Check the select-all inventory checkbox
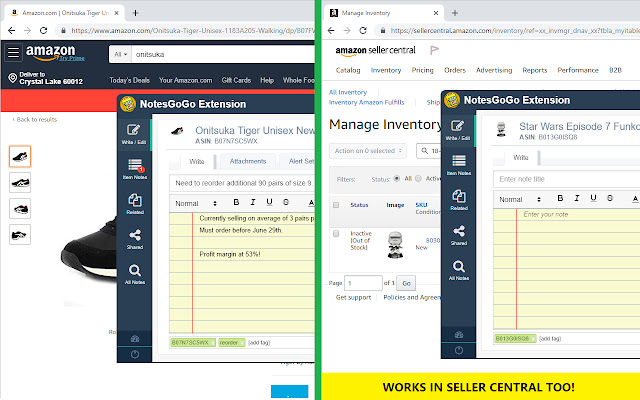The image size is (640, 400). point(336,205)
